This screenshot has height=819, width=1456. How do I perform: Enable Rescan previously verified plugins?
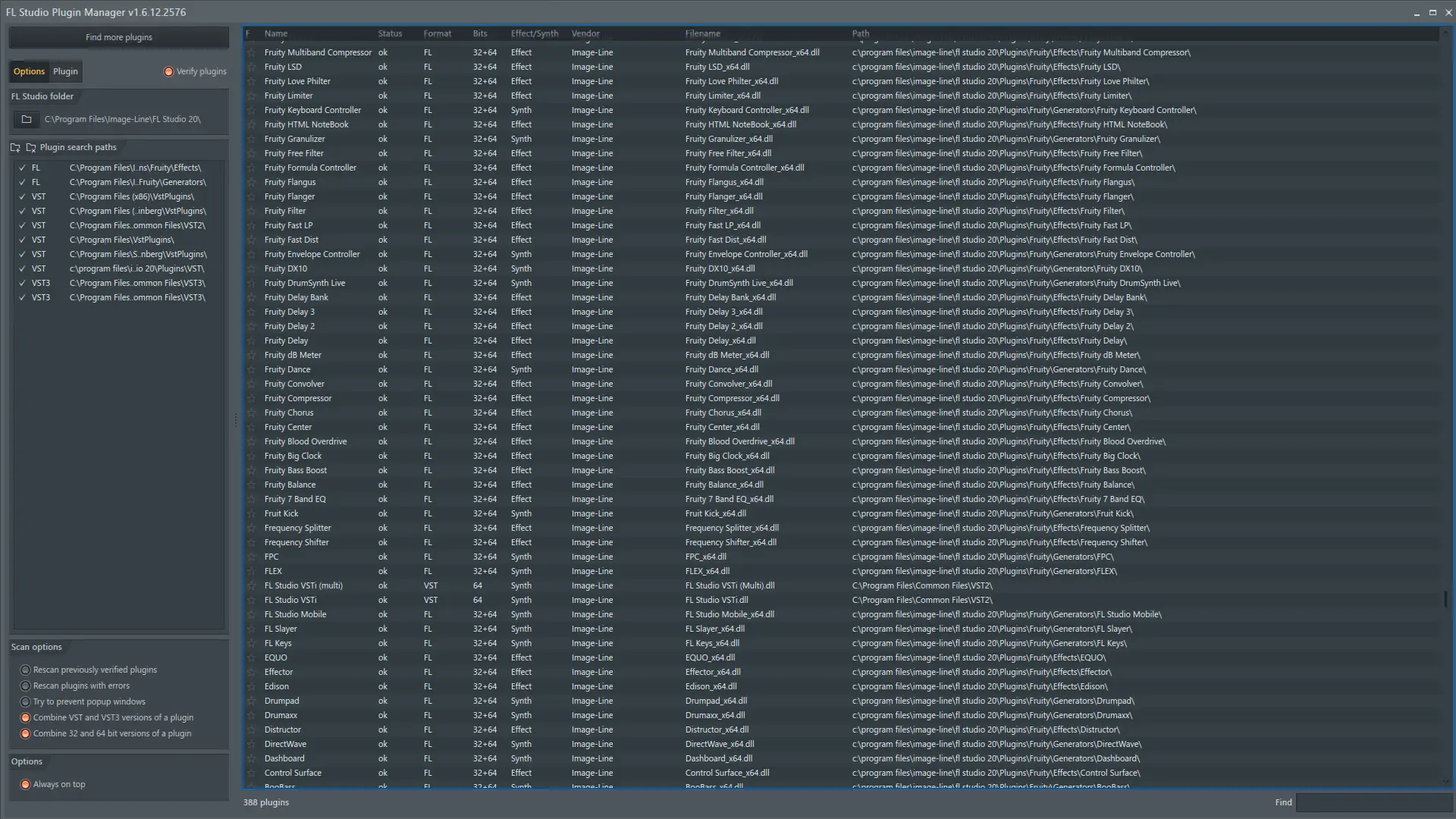point(25,670)
